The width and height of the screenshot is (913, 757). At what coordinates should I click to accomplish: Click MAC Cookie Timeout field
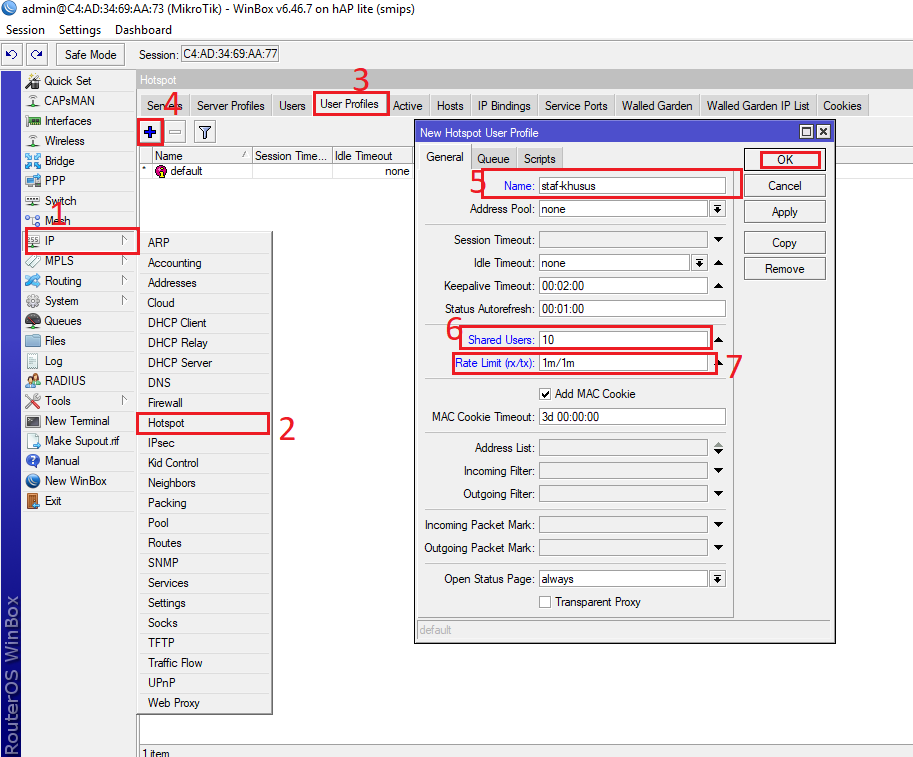[632, 417]
